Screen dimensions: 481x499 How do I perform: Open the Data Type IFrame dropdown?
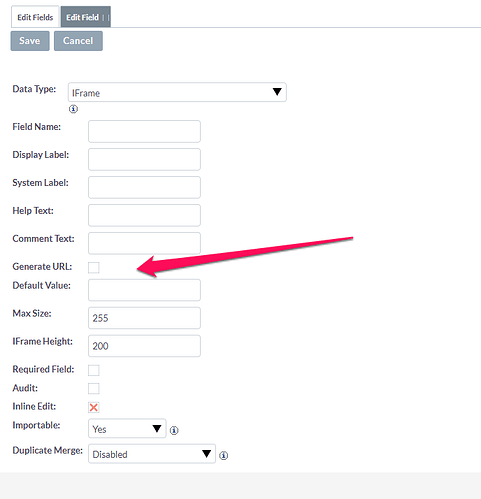point(177,92)
